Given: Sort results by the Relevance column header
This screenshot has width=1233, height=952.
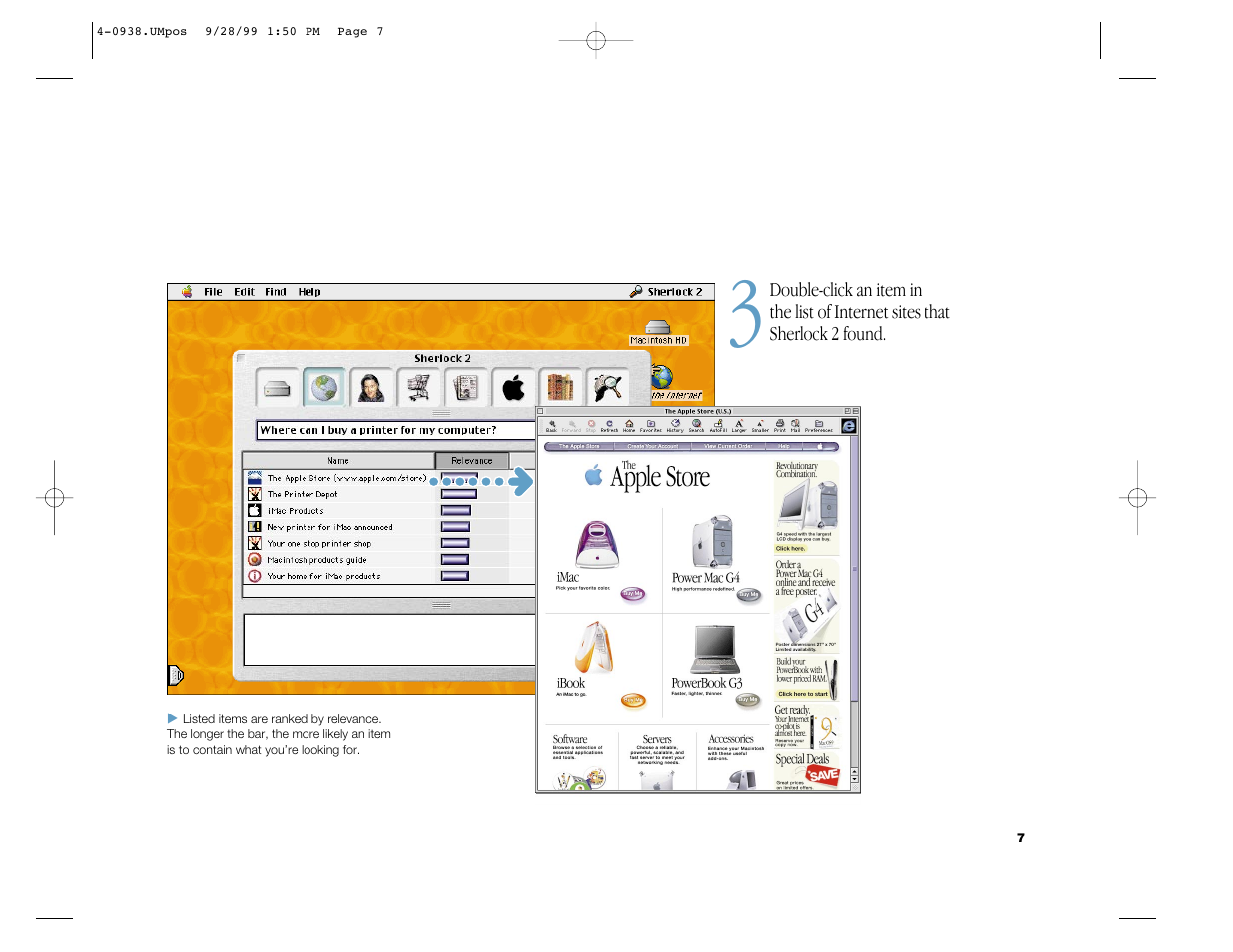Looking at the screenshot, I should click(x=472, y=461).
